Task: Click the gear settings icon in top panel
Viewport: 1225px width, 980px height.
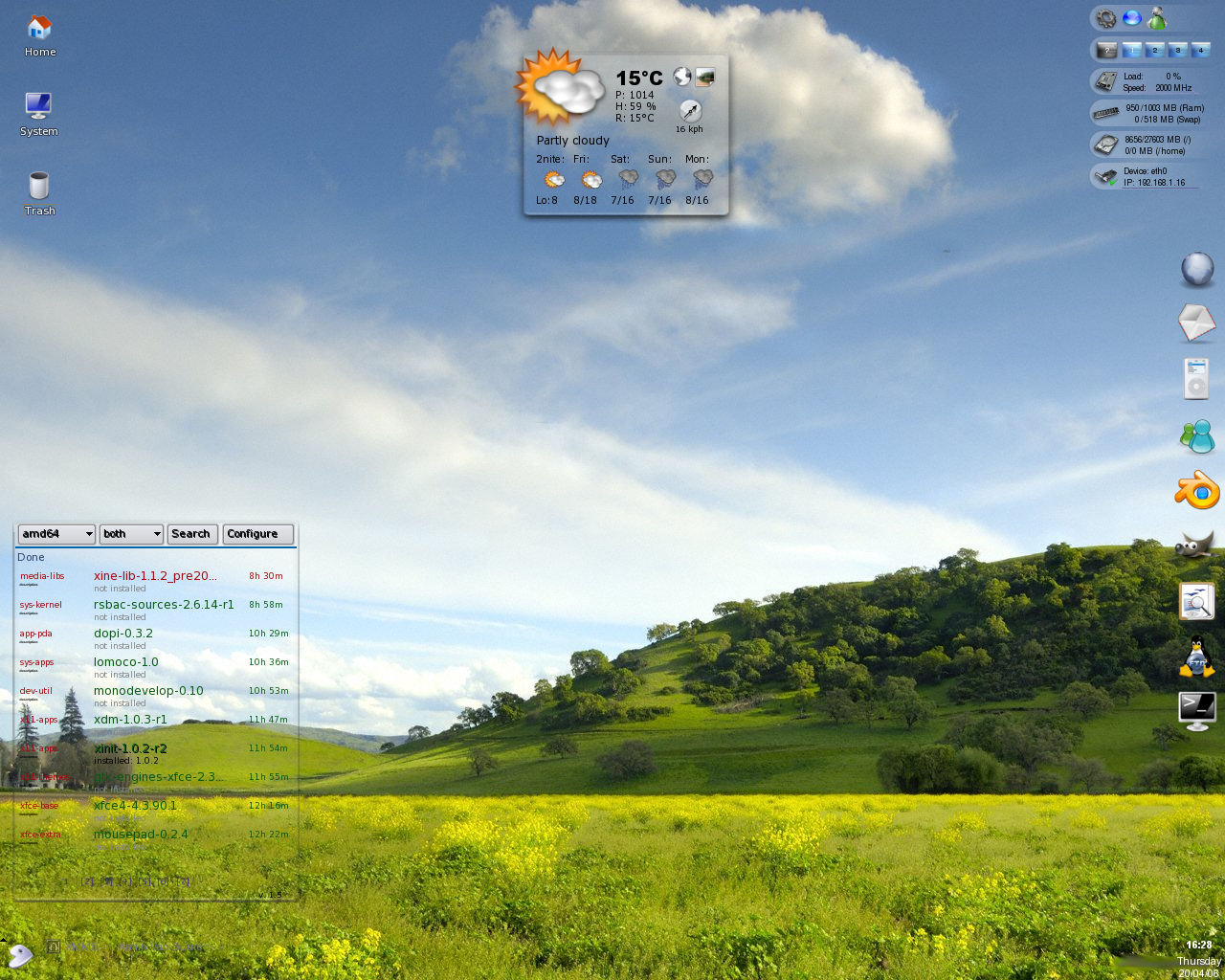Action: pos(1106,18)
